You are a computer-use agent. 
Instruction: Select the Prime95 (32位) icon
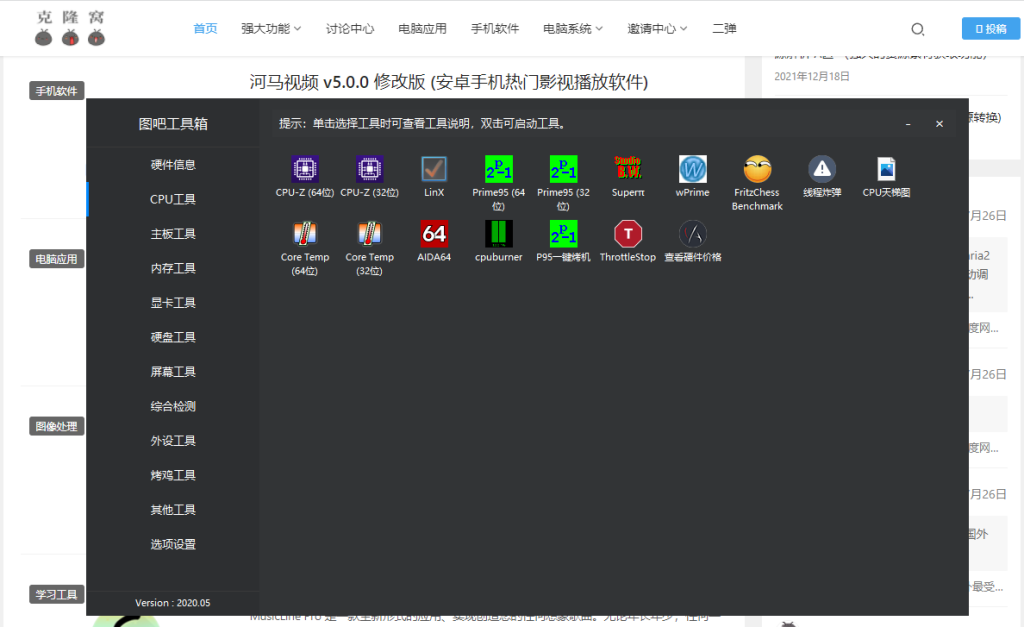[x=563, y=169]
